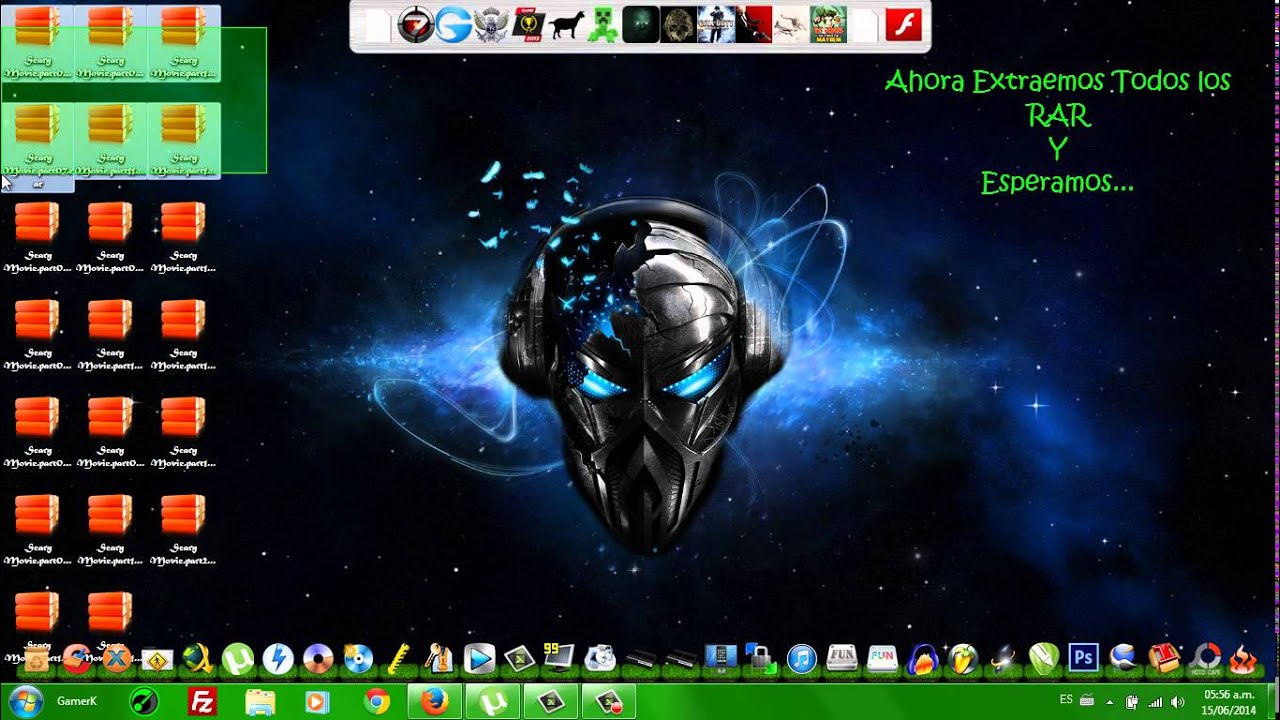This screenshot has width=1280, height=720.
Task: Click the Adobe Flash Player icon in top bar
Action: pyautogui.click(x=905, y=25)
